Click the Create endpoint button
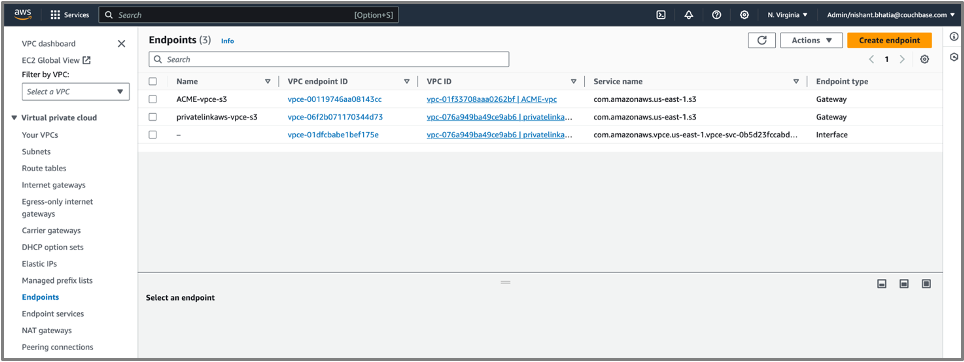The image size is (964, 362). [x=889, y=40]
